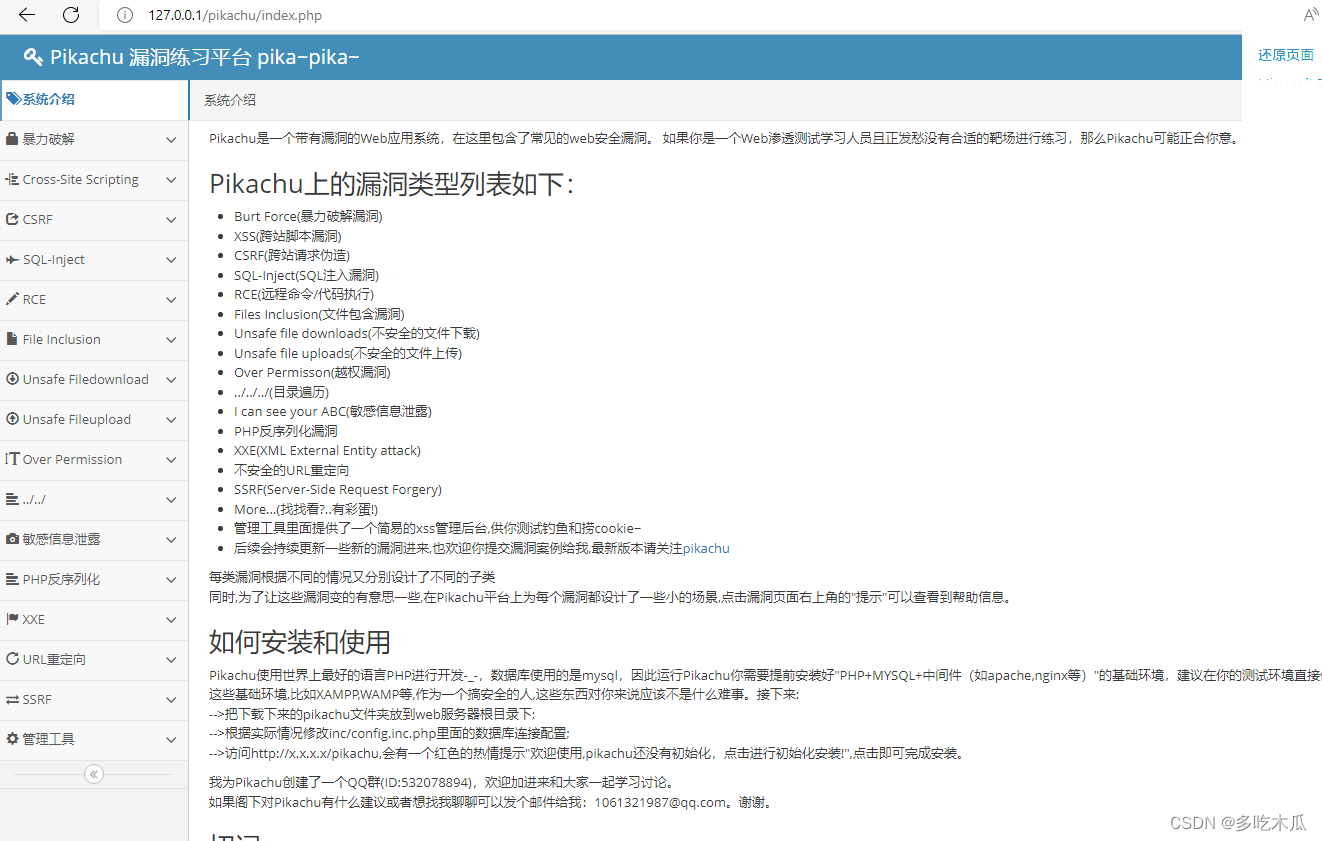Expand the Cross-Site Scripting section

coord(170,180)
